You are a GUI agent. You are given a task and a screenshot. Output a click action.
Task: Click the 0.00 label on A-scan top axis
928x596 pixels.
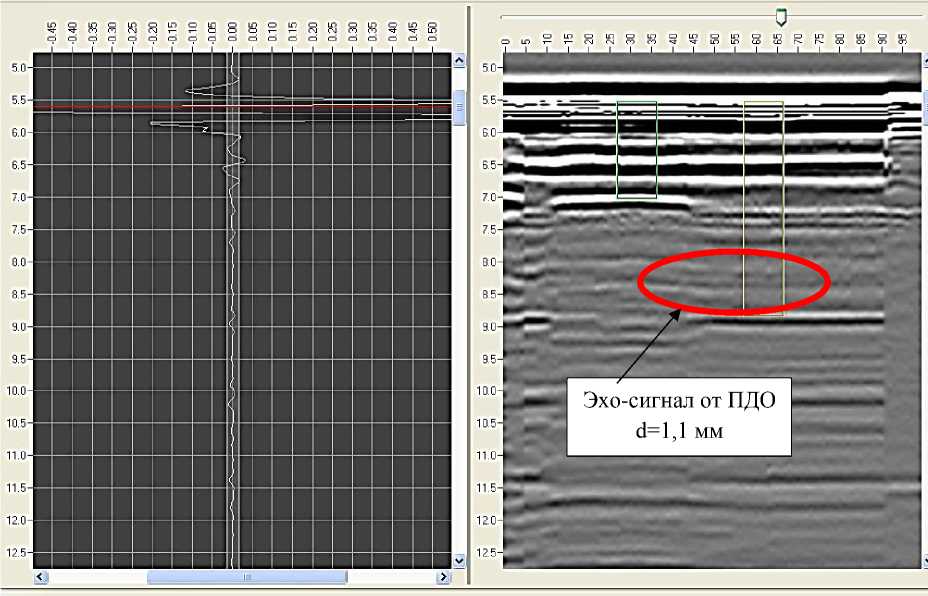point(233,32)
